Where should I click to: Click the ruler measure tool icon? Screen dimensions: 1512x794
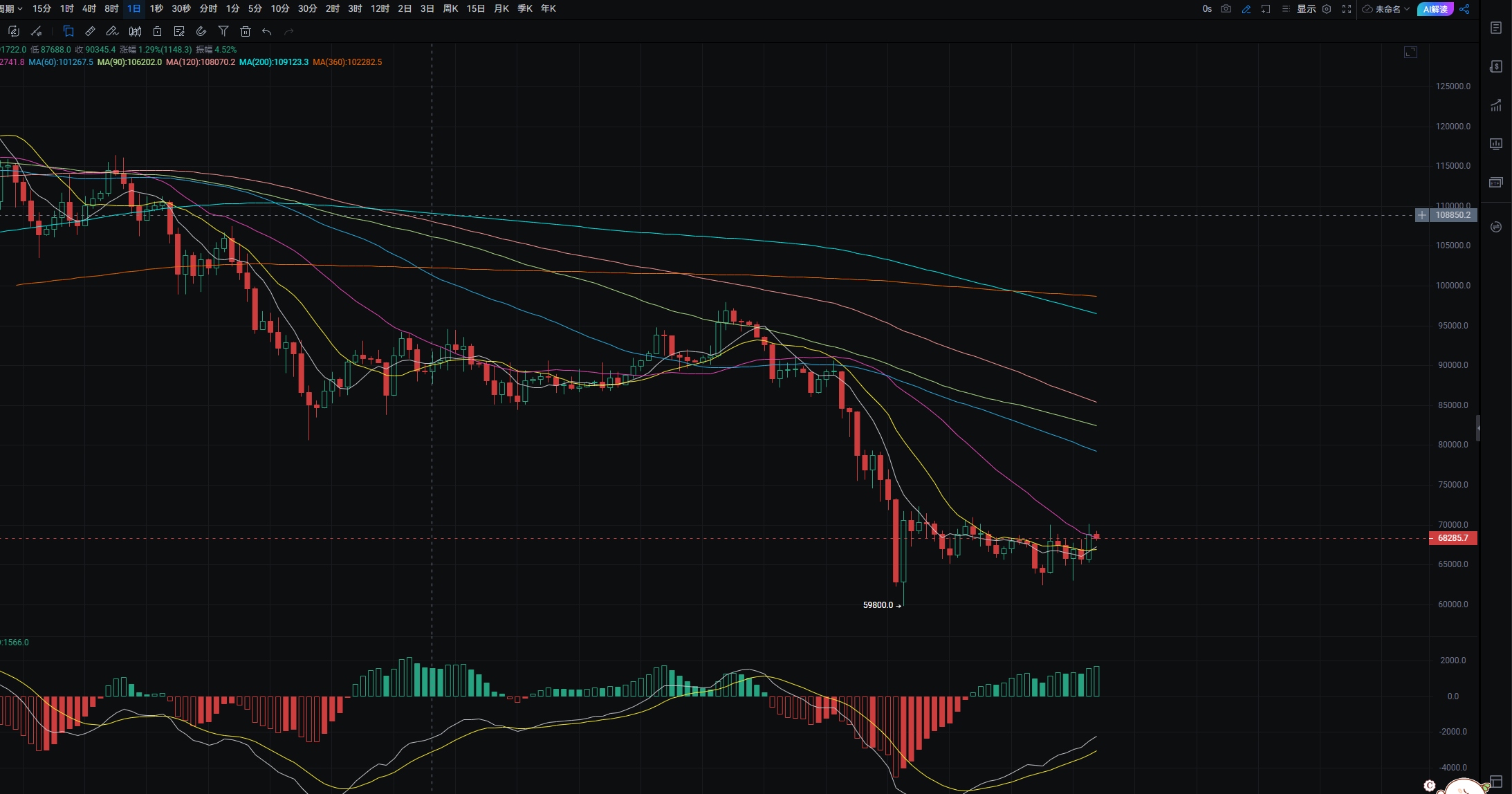(90, 31)
